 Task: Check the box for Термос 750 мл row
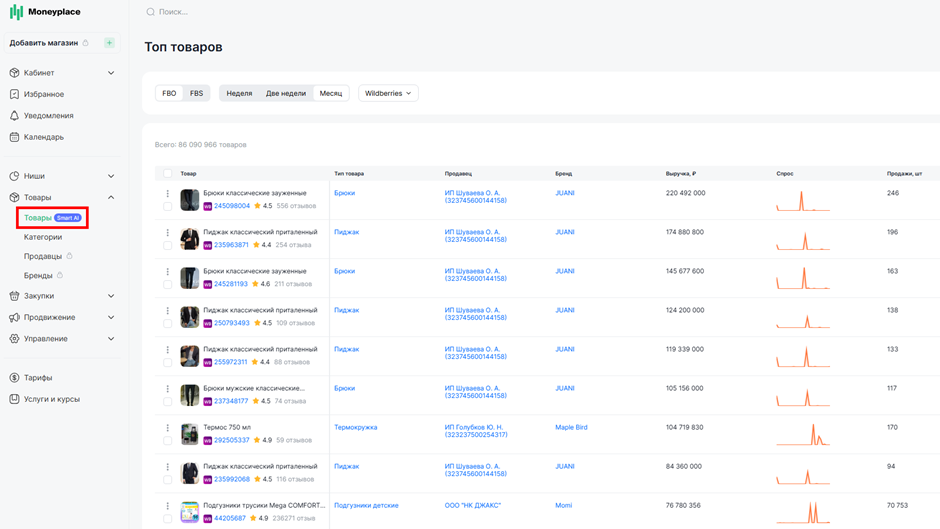click(167, 440)
